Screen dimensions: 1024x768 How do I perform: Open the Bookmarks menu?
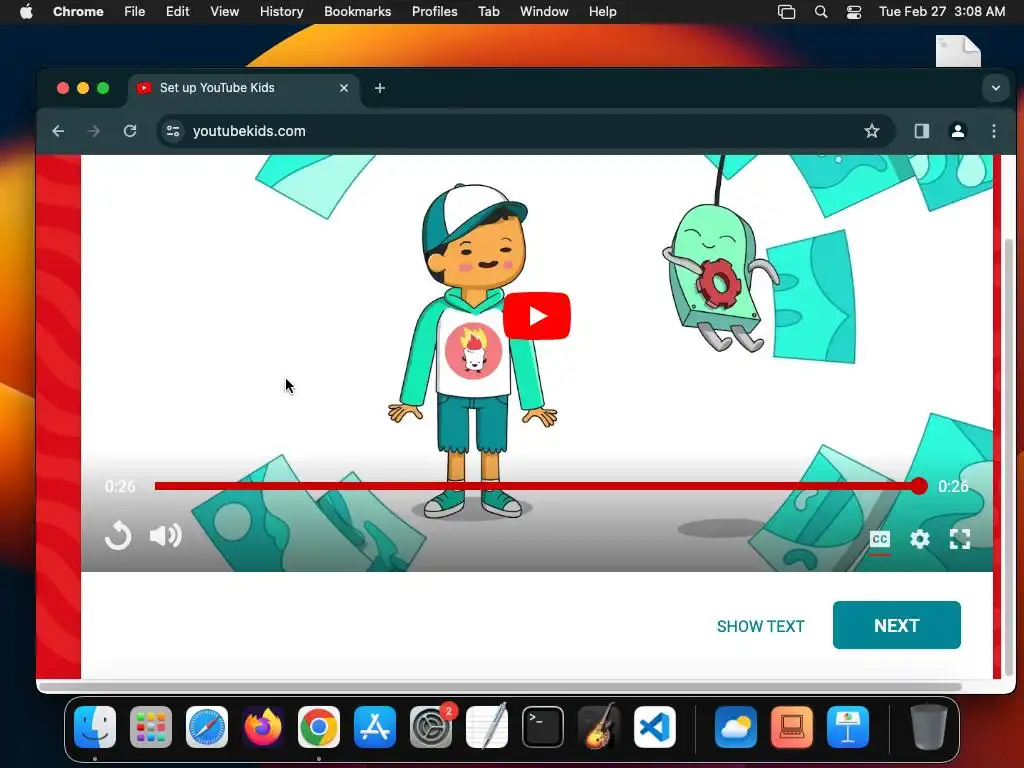(x=358, y=12)
